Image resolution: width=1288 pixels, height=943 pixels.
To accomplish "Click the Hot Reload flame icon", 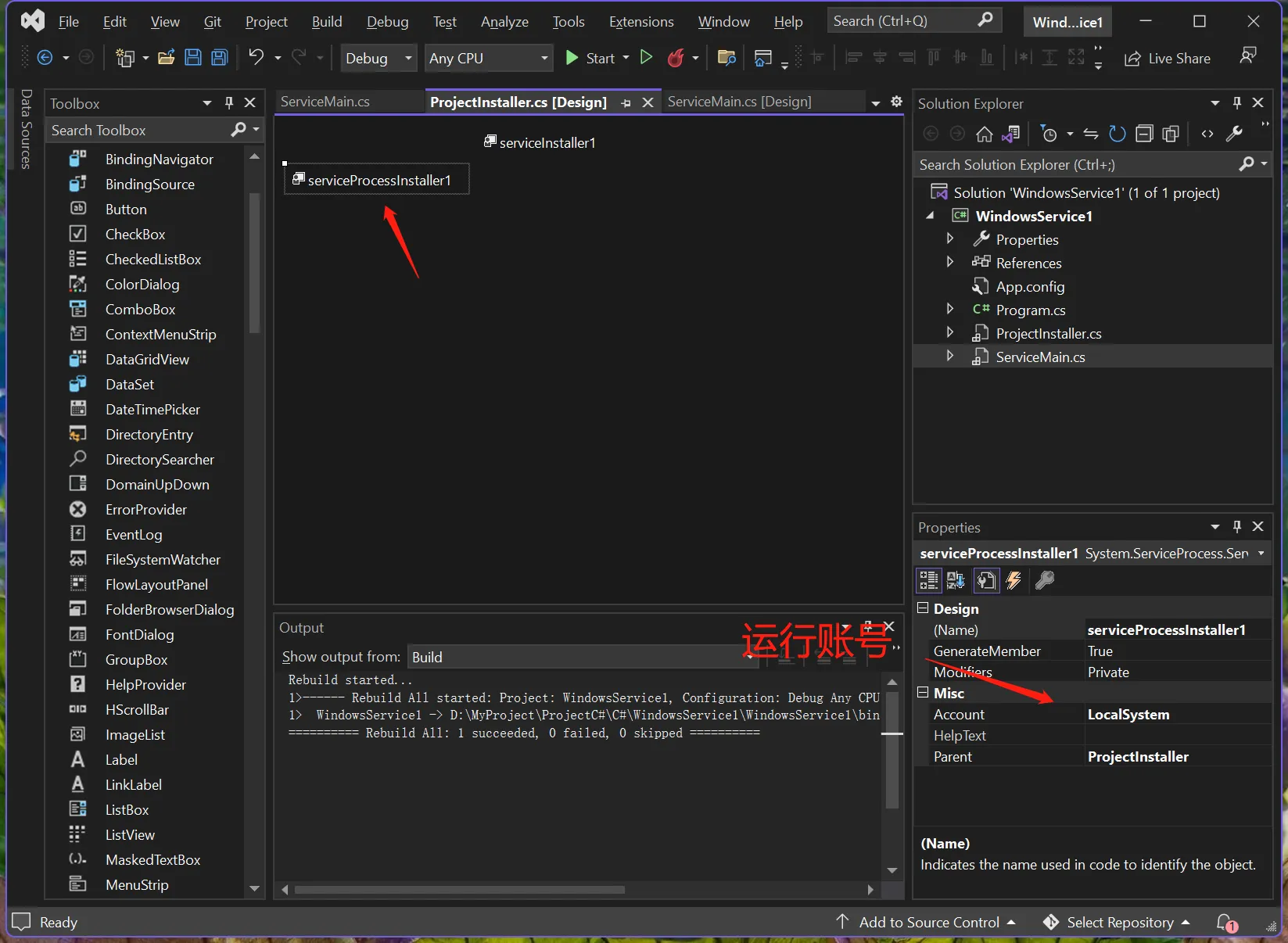I will pos(676,58).
